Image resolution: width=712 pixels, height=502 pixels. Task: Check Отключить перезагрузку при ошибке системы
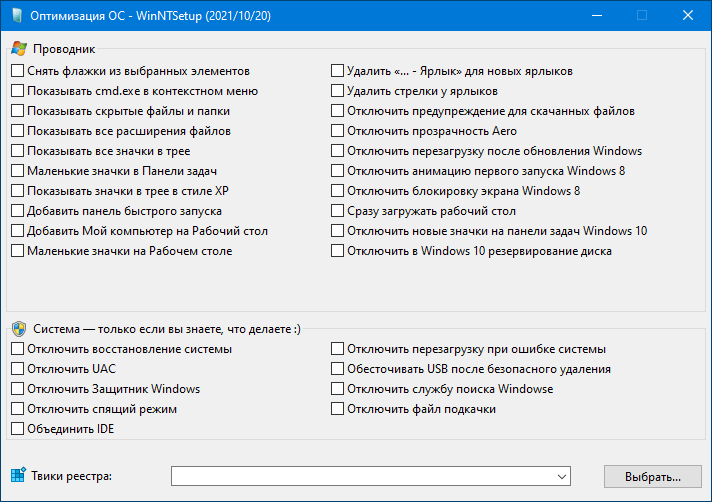(x=337, y=349)
